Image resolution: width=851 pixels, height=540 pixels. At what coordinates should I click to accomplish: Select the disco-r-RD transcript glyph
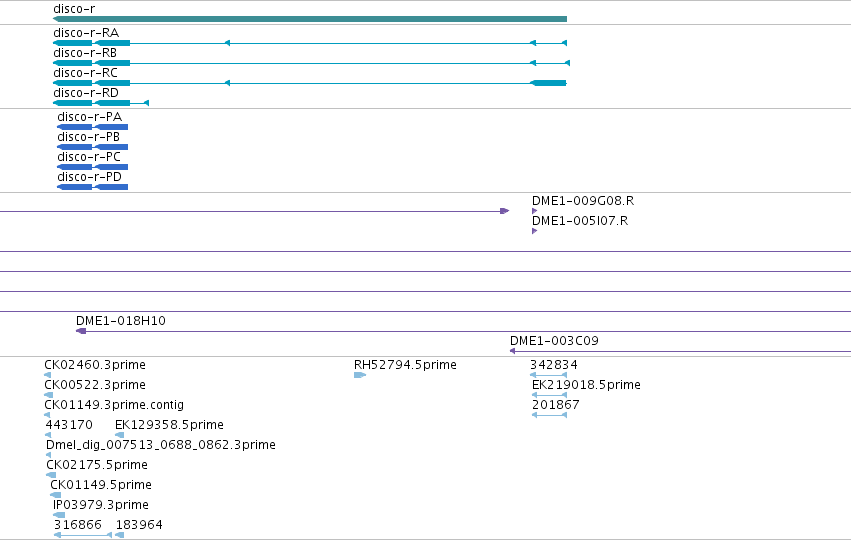pos(101,103)
